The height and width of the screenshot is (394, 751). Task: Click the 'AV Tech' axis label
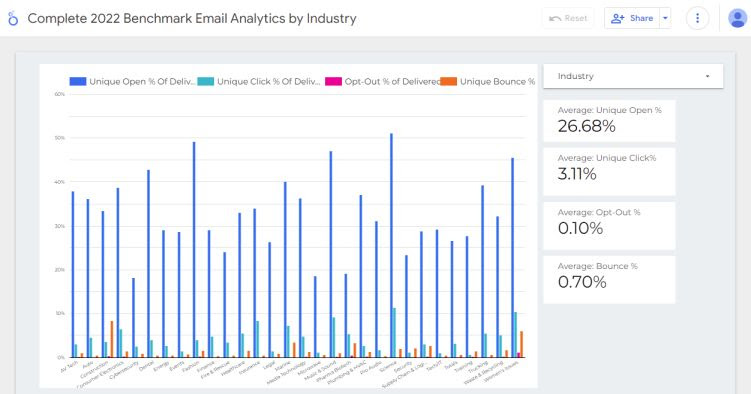(x=69, y=367)
